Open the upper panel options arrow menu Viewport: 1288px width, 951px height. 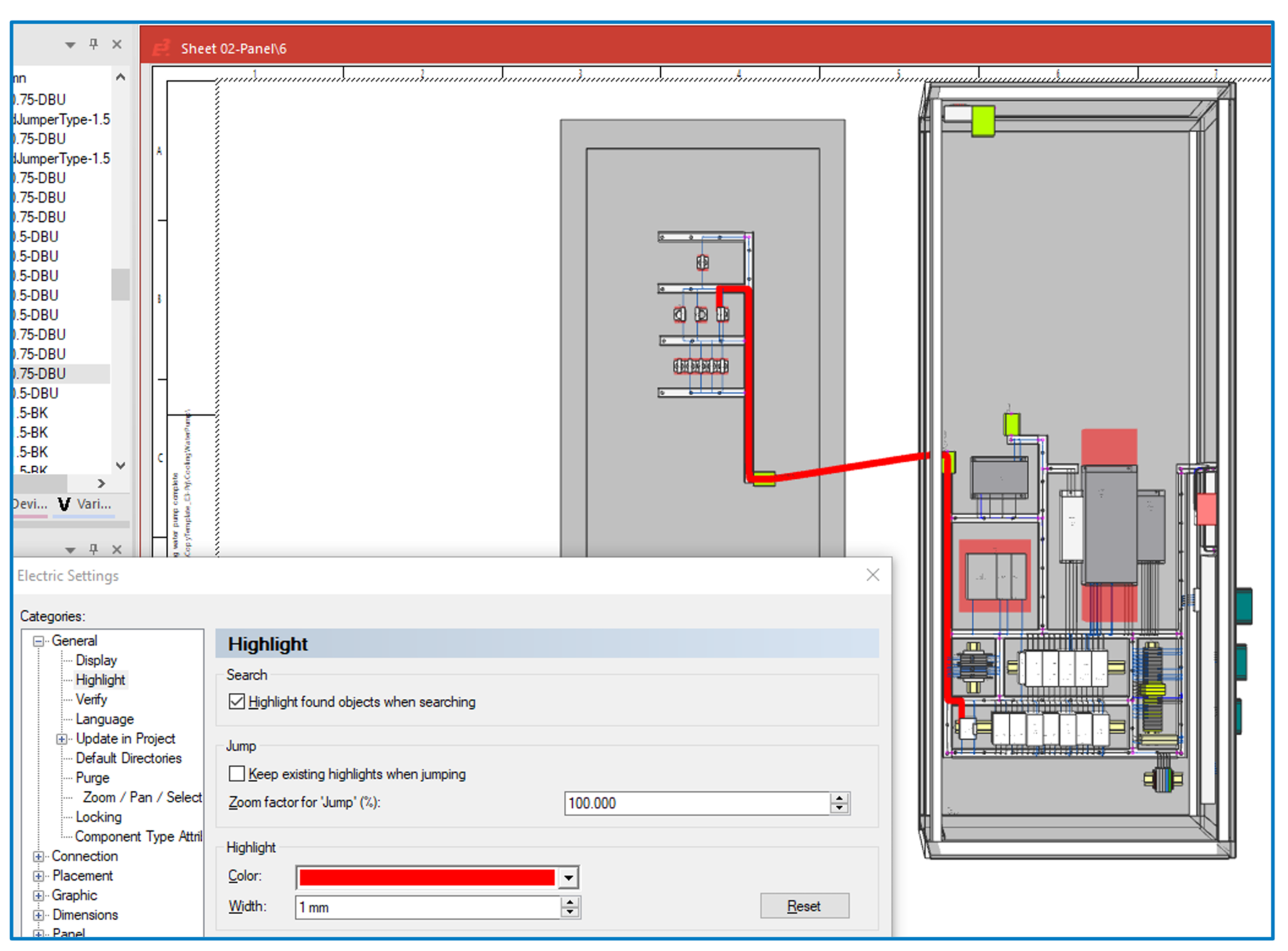(70, 45)
